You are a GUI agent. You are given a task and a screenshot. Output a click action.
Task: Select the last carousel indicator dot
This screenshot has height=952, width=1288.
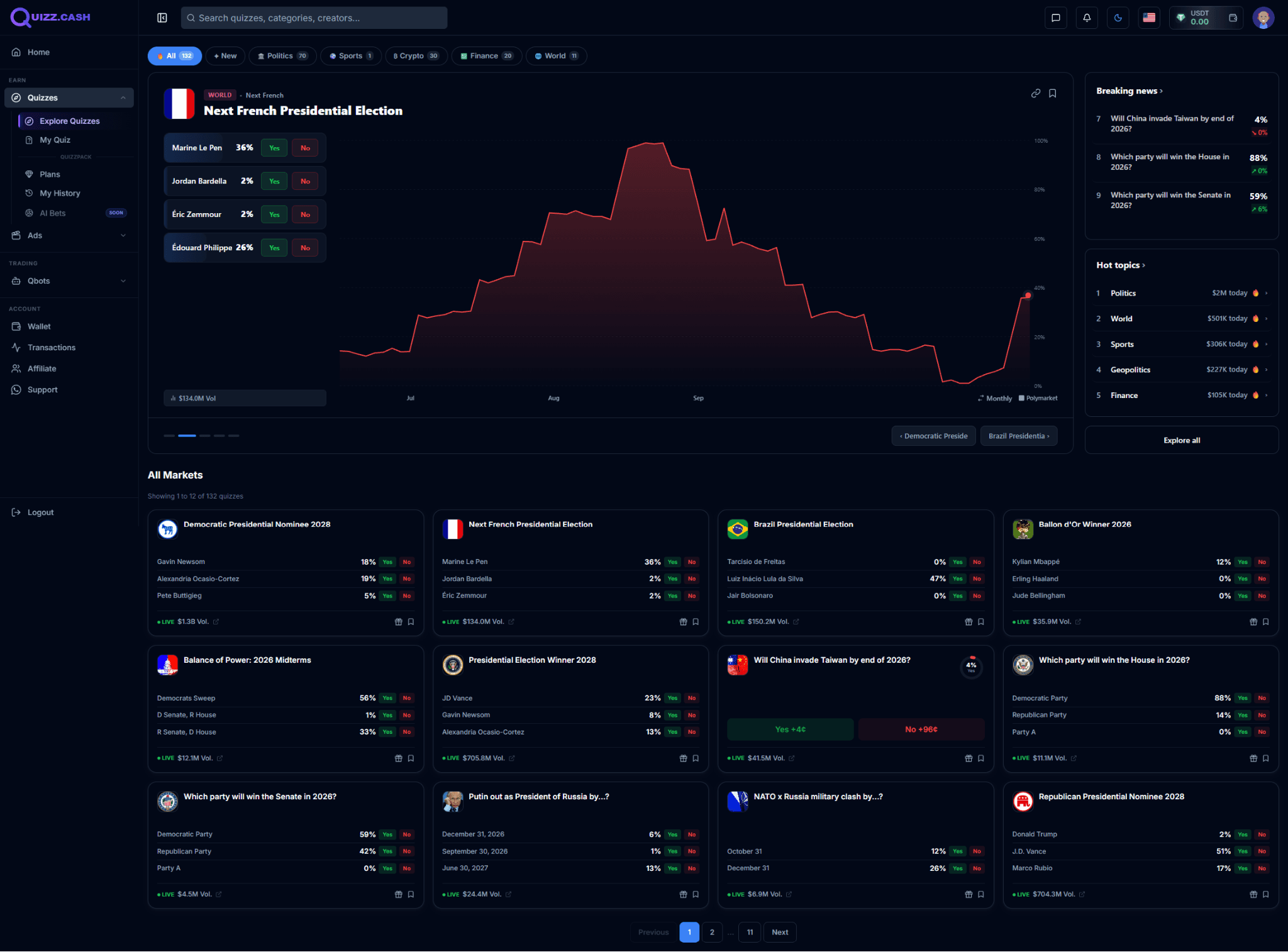coord(233,435)
